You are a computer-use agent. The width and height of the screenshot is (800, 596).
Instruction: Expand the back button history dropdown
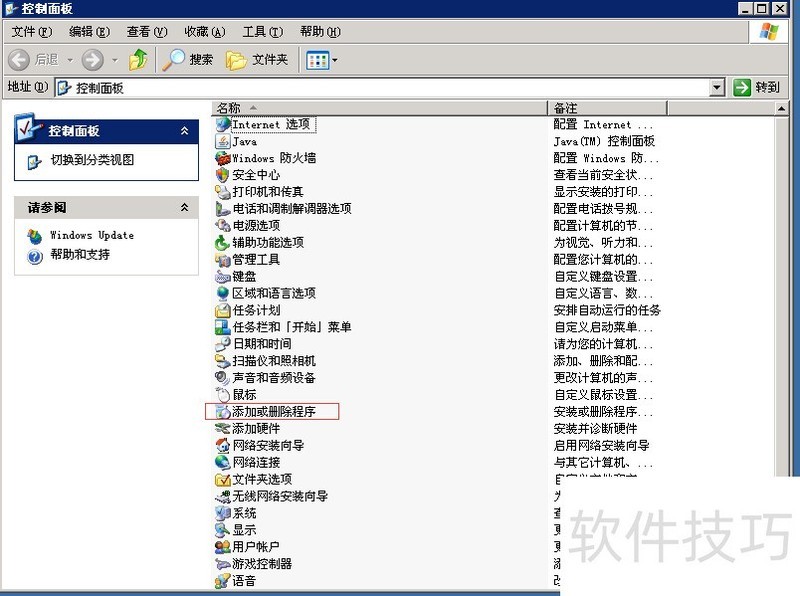tap(70, 60)
